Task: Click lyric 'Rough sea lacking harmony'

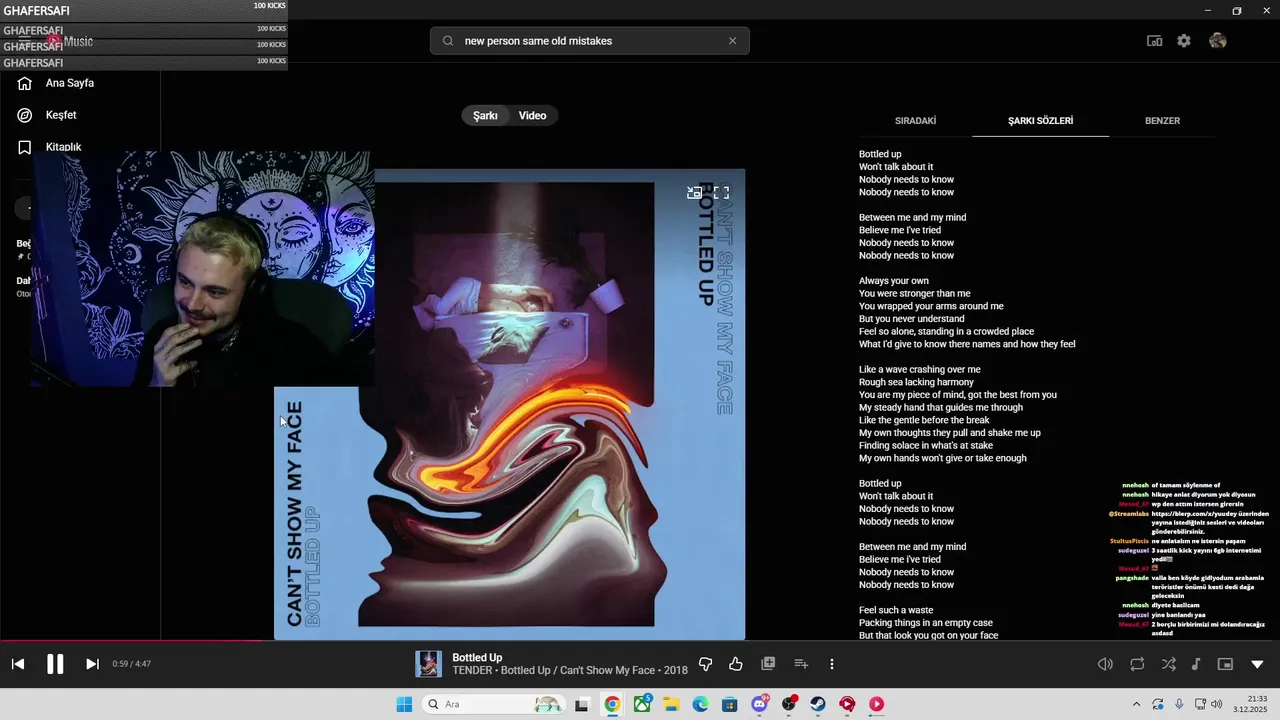Action: [916, 382]
